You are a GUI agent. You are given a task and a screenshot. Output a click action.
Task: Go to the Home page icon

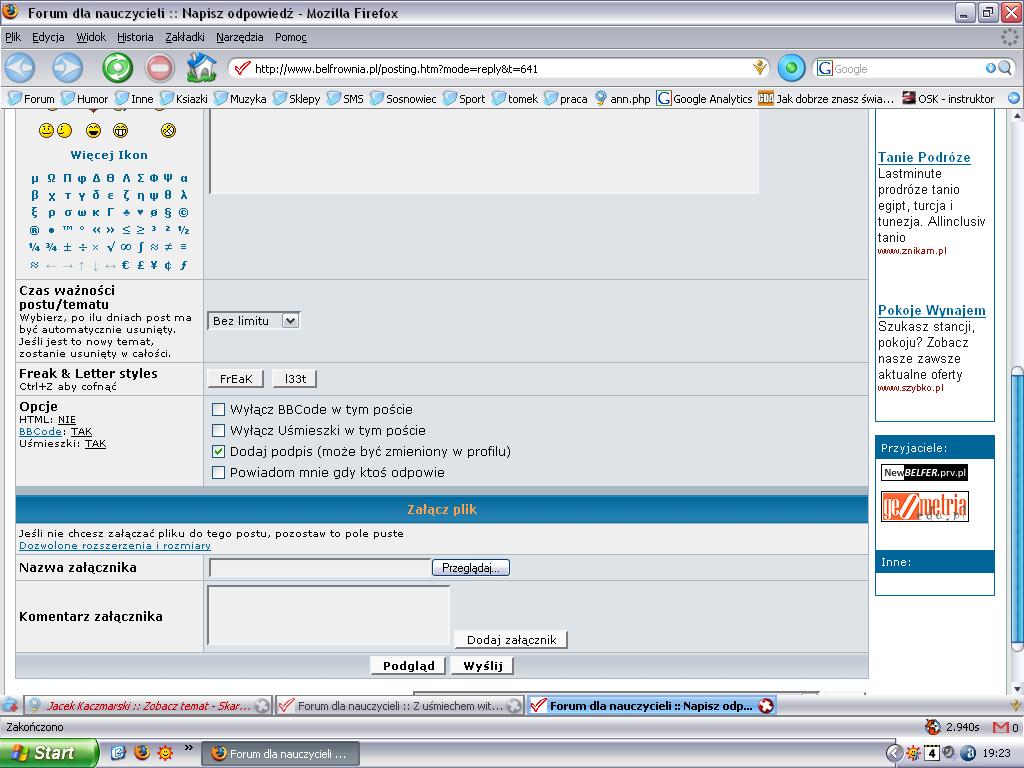click(202, 68)
